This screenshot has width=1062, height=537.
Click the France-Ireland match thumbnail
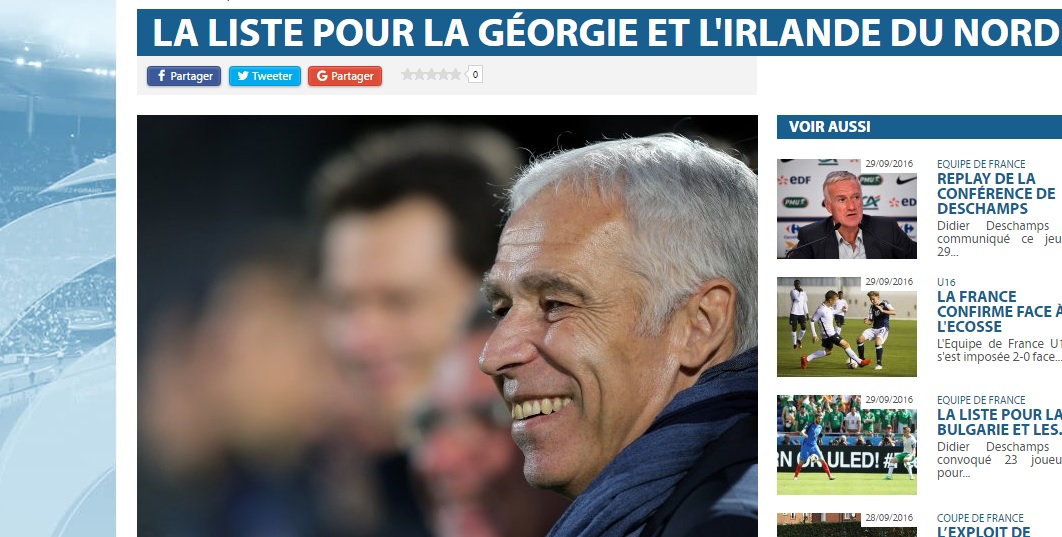tap(847, 444)
